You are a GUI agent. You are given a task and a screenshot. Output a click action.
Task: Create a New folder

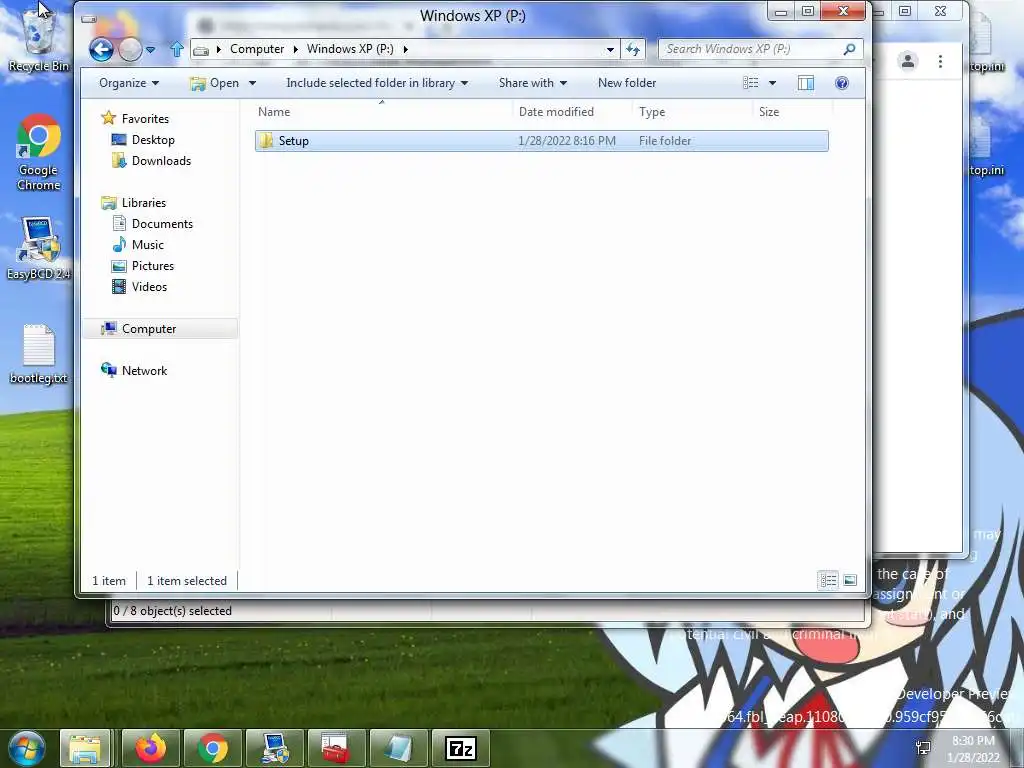[627, 83]
